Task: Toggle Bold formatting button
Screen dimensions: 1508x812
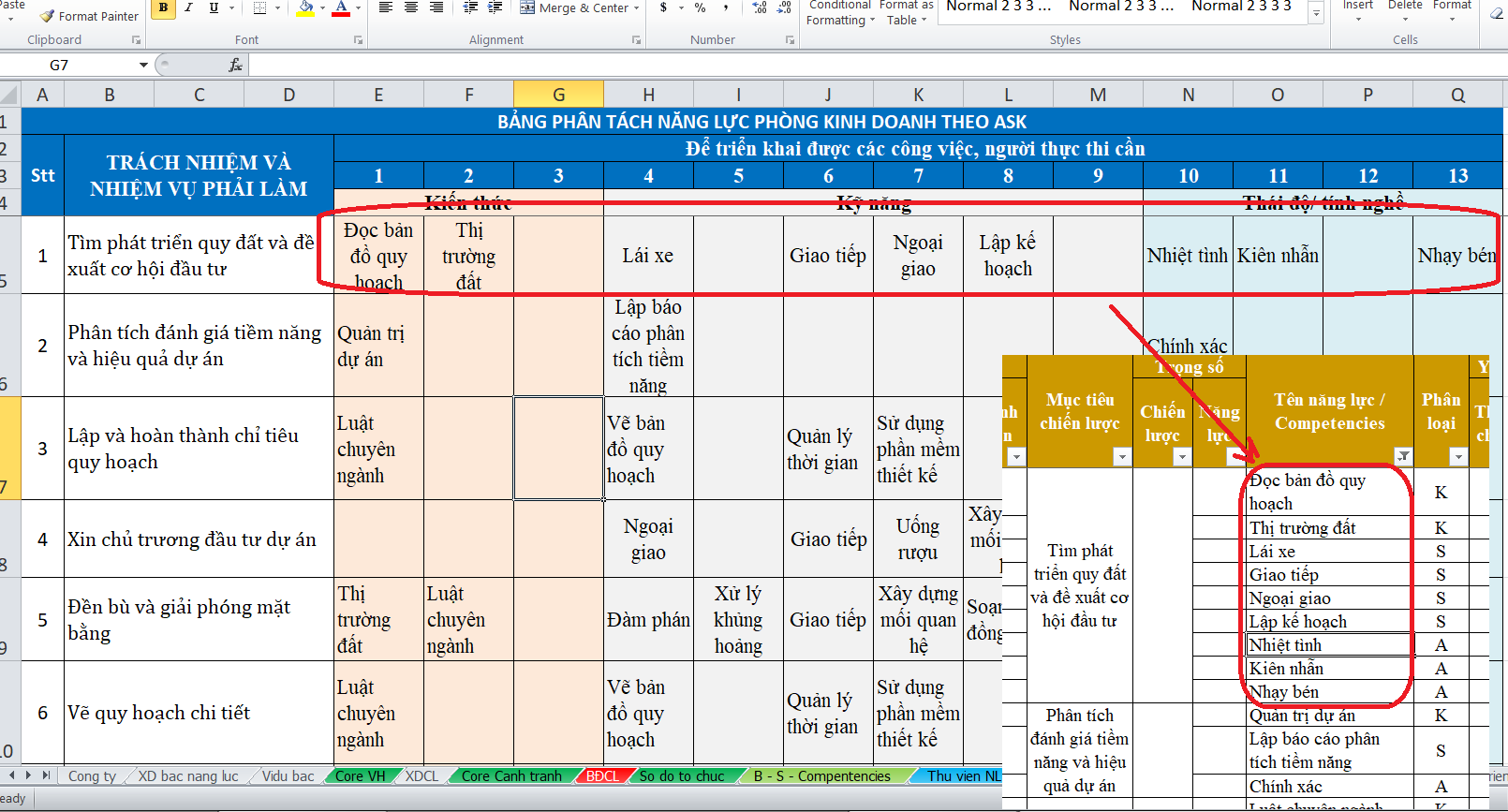Action: (x=163, y=8)
